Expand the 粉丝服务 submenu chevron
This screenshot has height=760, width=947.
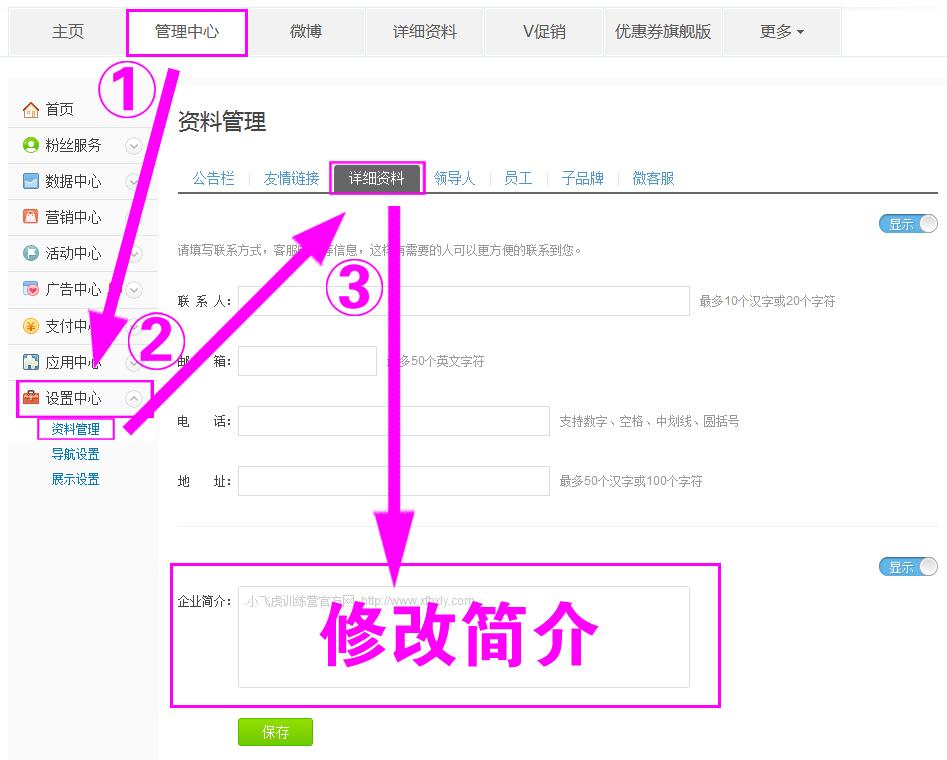[x=133, y=146]
